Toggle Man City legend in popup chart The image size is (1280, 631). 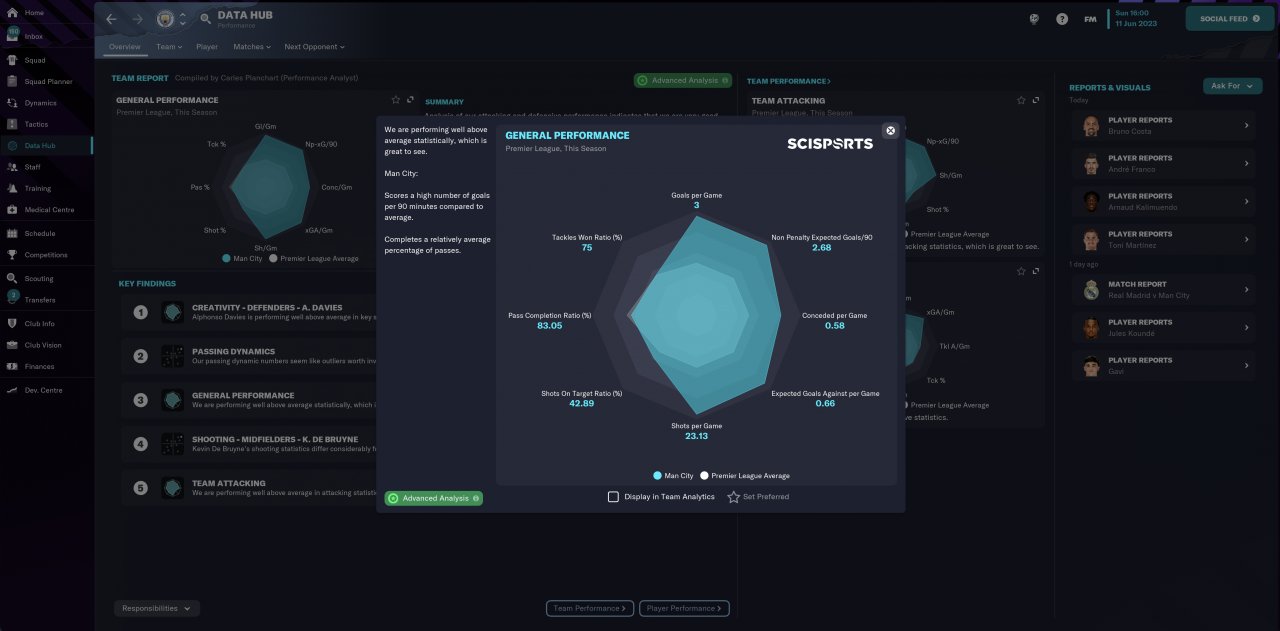pyautogui.click(x=673, y=476)
